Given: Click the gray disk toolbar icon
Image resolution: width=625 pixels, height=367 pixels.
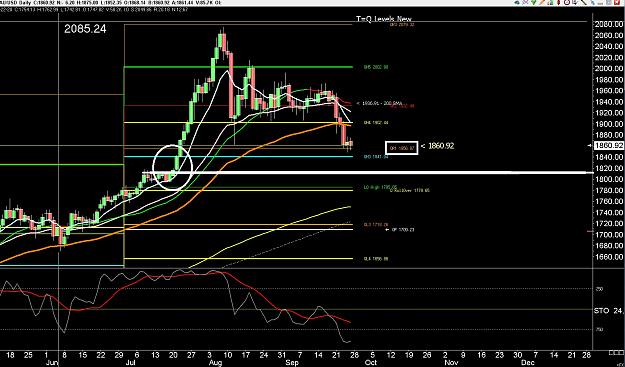Looking at the screenshot, I should pyautogui.click(x=609, y=2).
